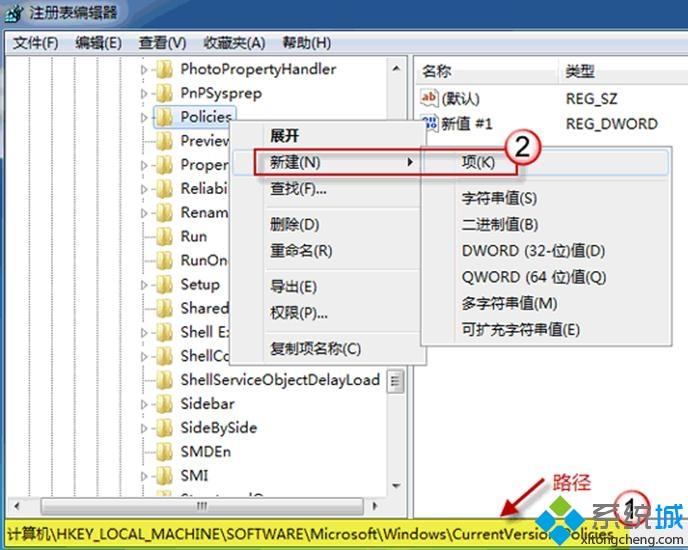Select the PnPSysprep key label
Screen dimensions: 688x550
tap(221, 93)
